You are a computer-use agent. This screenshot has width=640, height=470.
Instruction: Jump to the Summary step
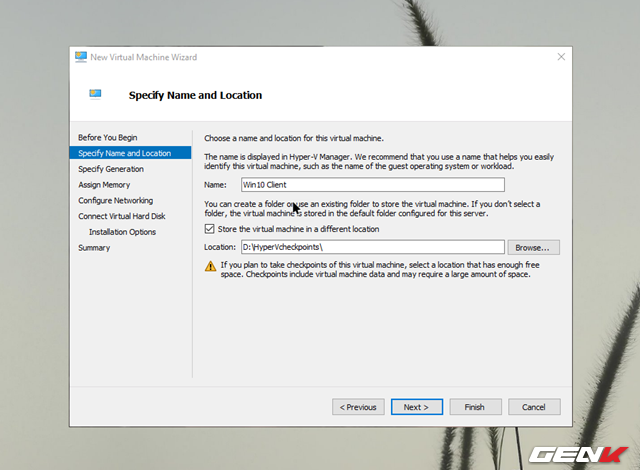(x=94, y=248)
